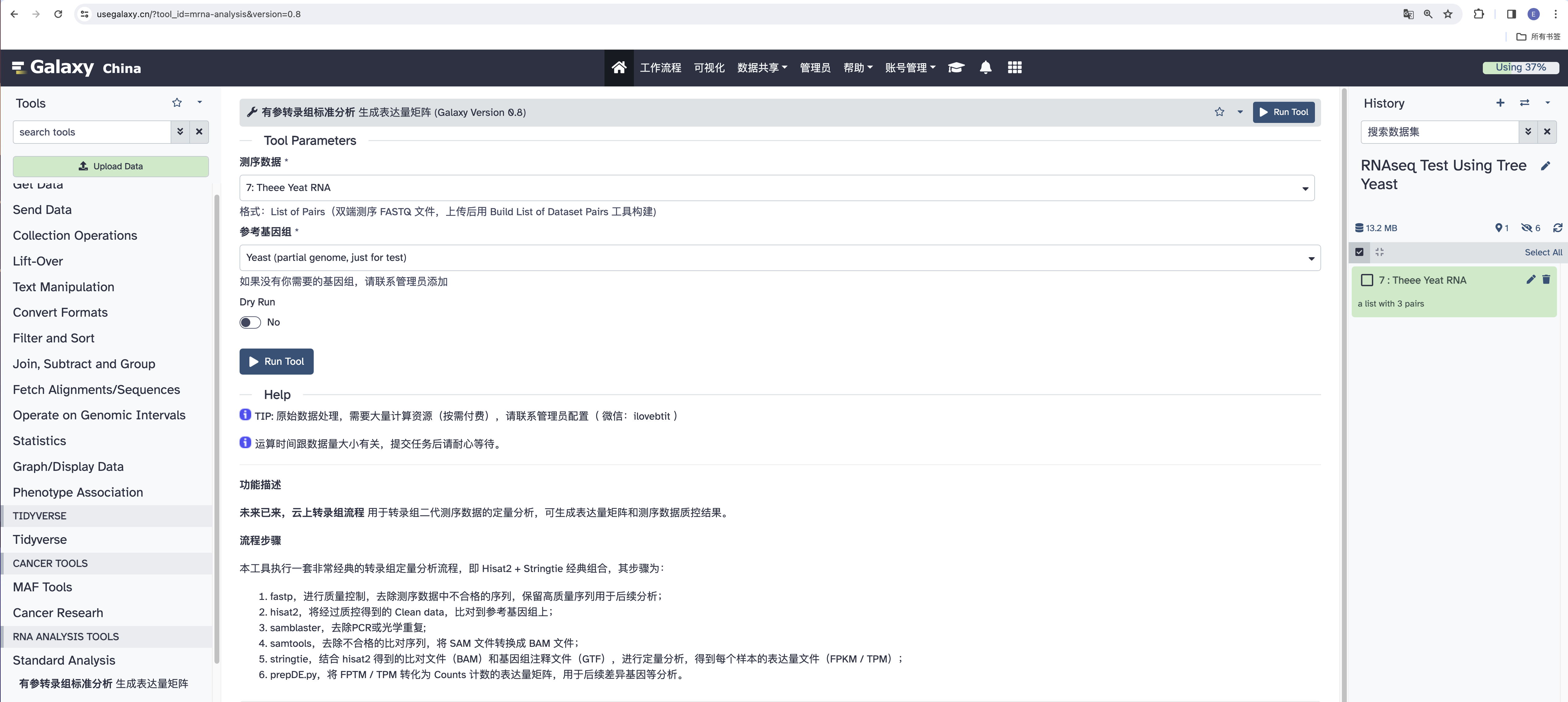The image size is (1568, 702).
Task: Click Run Tool in the tool header
Action: (1284, 112)
